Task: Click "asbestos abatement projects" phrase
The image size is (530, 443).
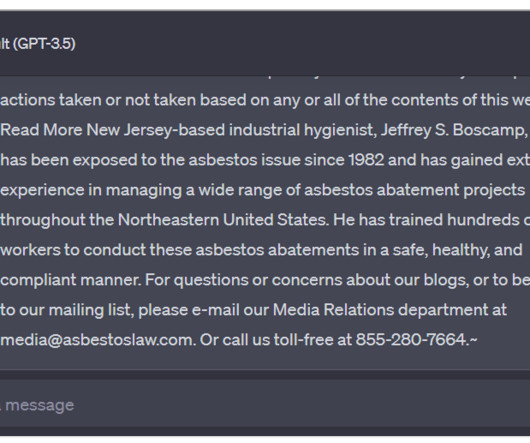Action: click(x=415, y=190)
